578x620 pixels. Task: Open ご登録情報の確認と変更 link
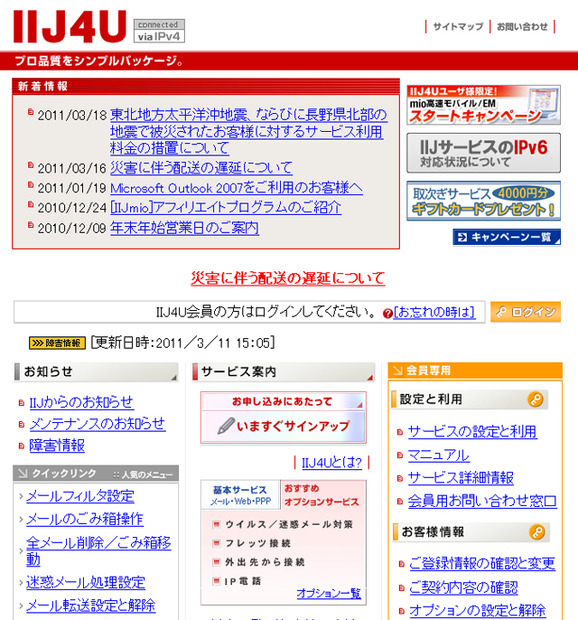tap(482, 563)
